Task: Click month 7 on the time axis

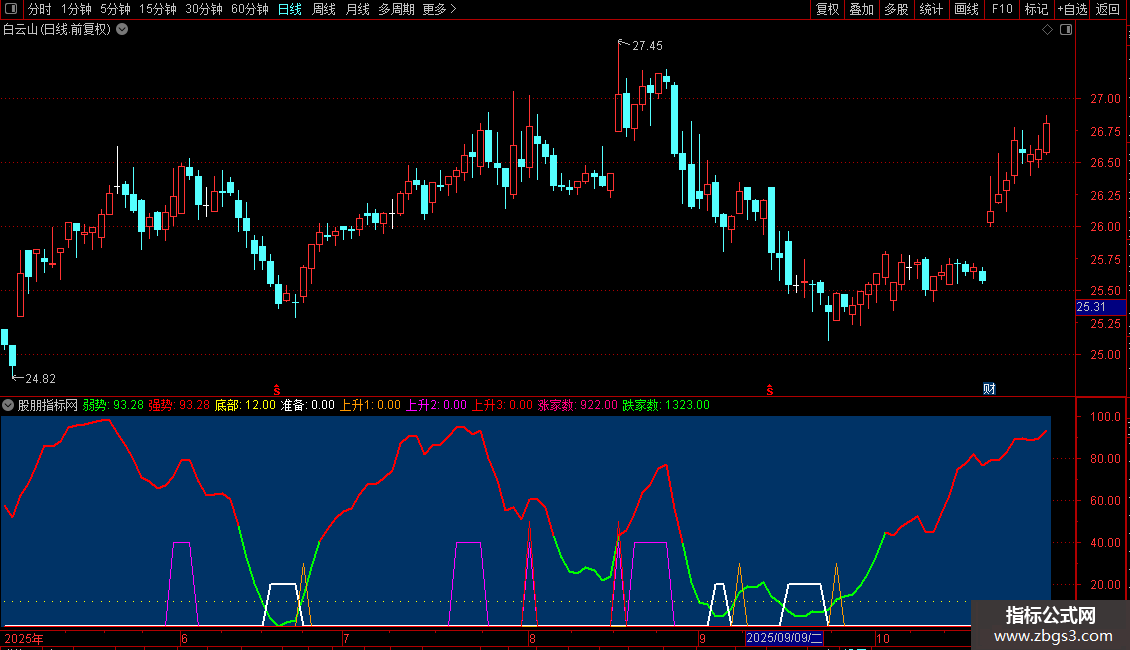Action: [x=346, y=638]
